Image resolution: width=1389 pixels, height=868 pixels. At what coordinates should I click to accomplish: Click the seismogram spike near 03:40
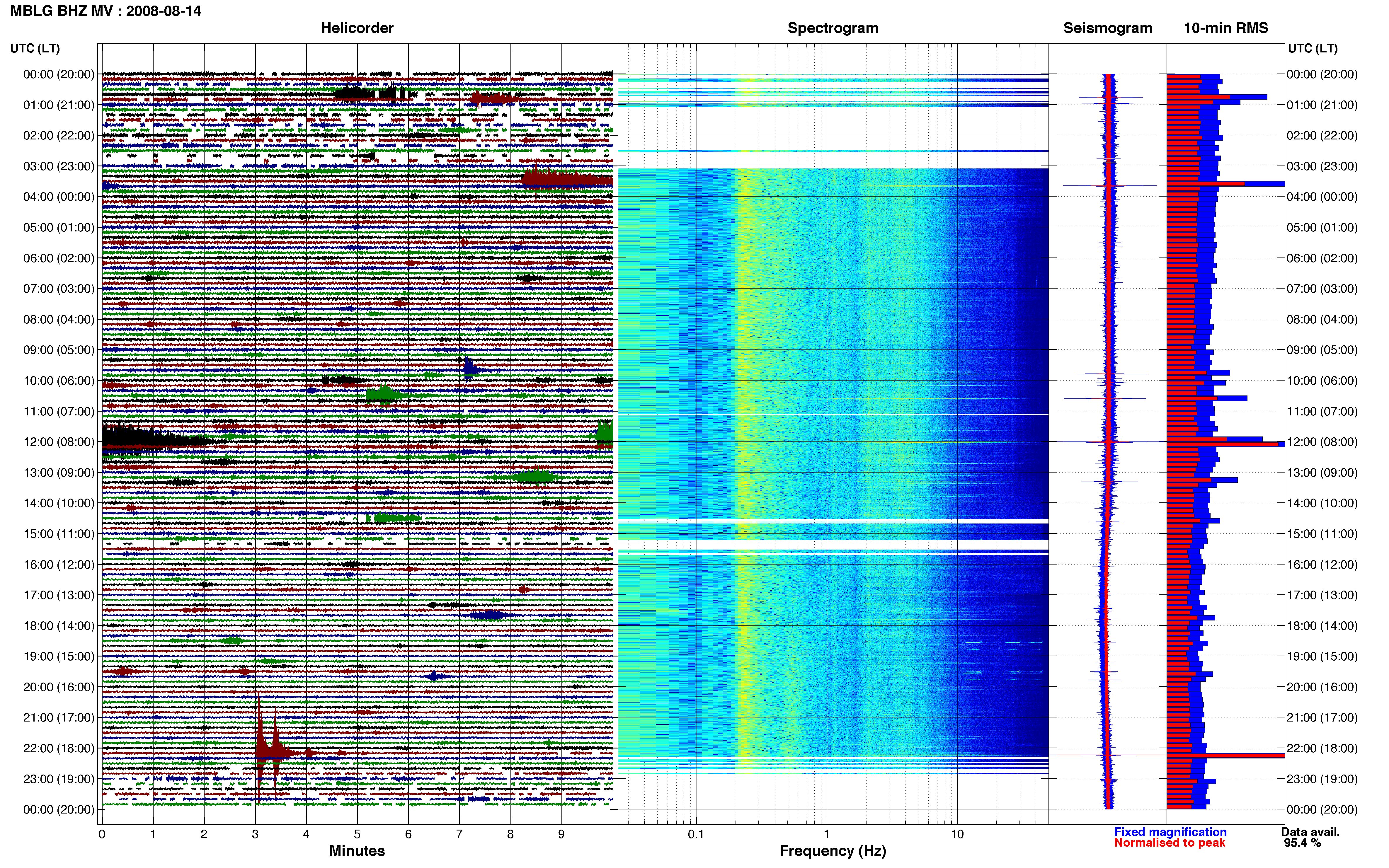(1109, 185)
